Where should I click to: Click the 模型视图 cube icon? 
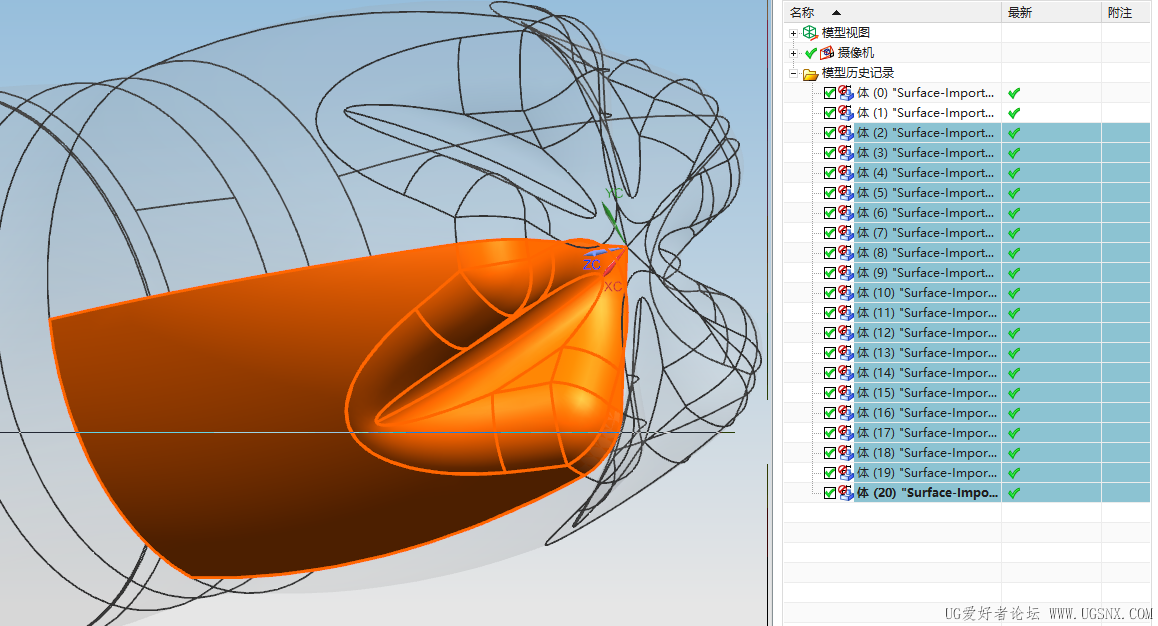[809, 33]
